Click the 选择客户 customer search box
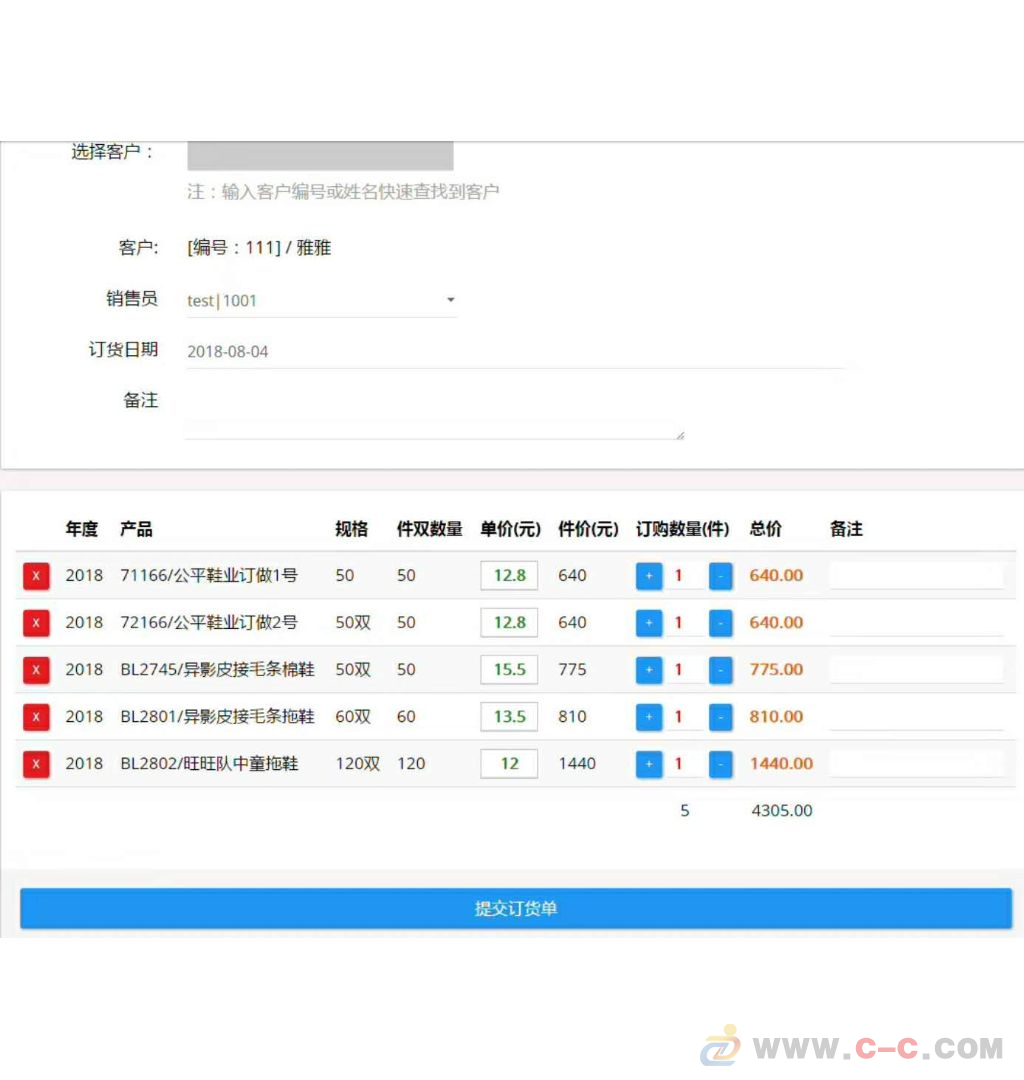Screen dimensions: 1024x1080 pos(320,155)
